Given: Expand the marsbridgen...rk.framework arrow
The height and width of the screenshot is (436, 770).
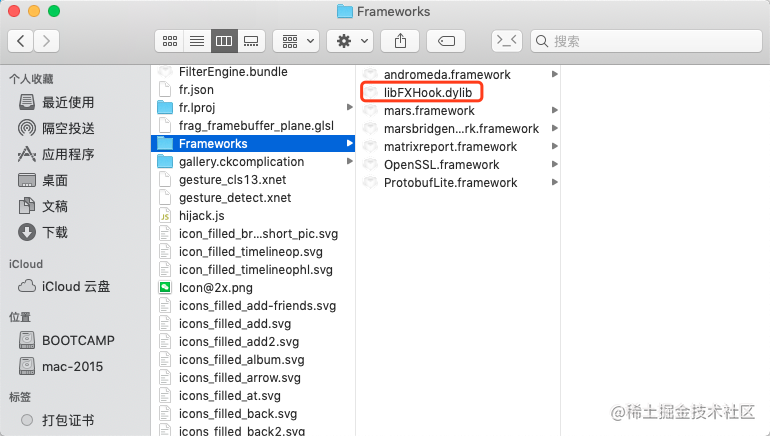Looking at the screenshot, I should click(554, 128).
